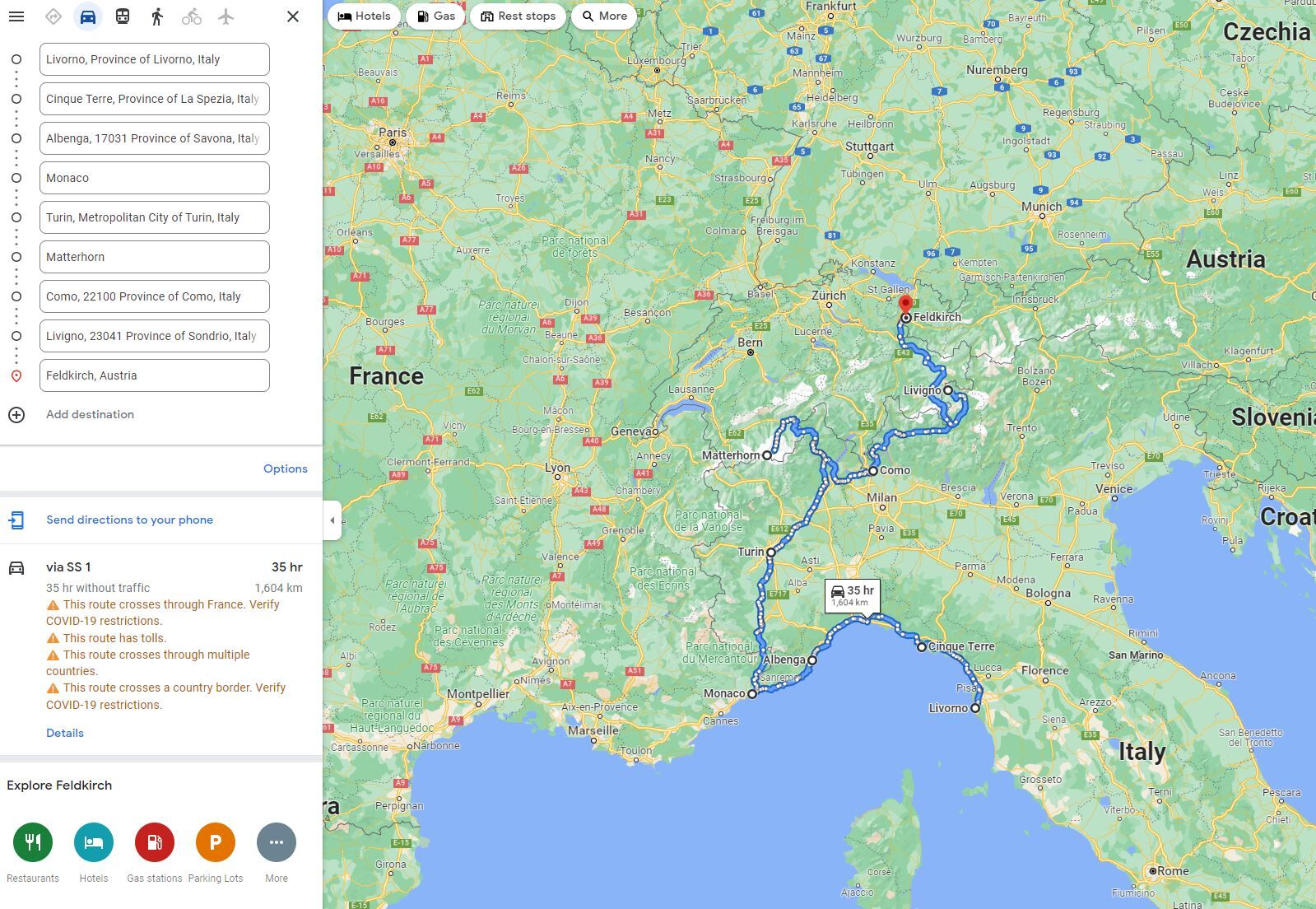The height and width of the screenshot is (909, 1316).
Task: Click Send directions to your phone
Action: pyautogui.click(x=129, y=520)
